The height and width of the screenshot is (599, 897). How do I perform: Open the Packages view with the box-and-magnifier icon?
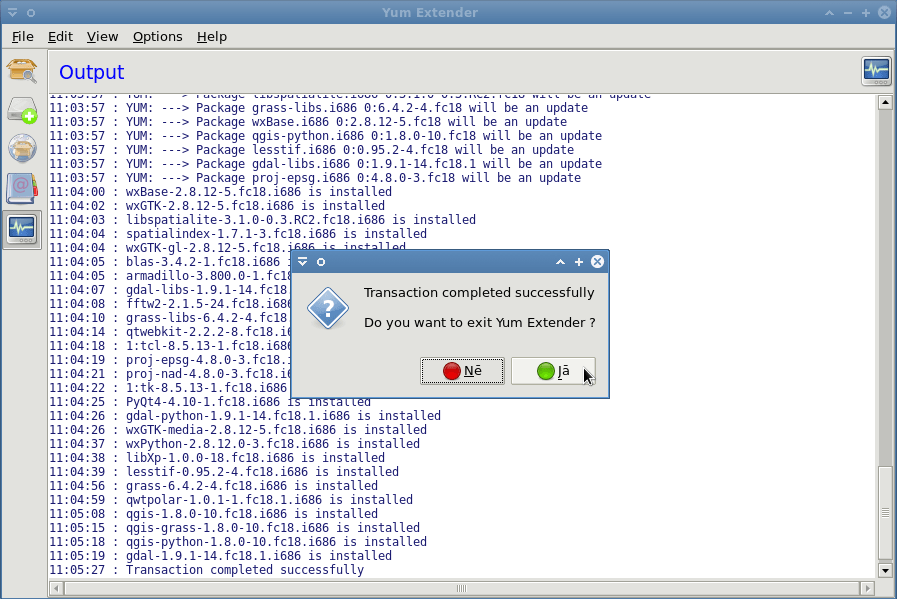(22, 72)
